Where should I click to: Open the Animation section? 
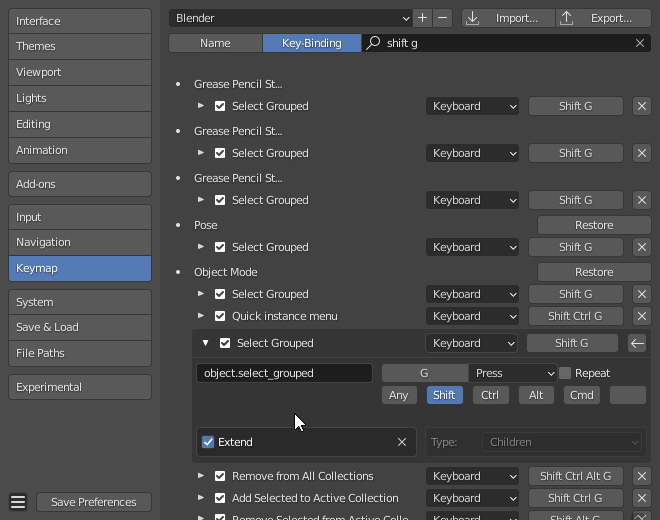(80, 150)
